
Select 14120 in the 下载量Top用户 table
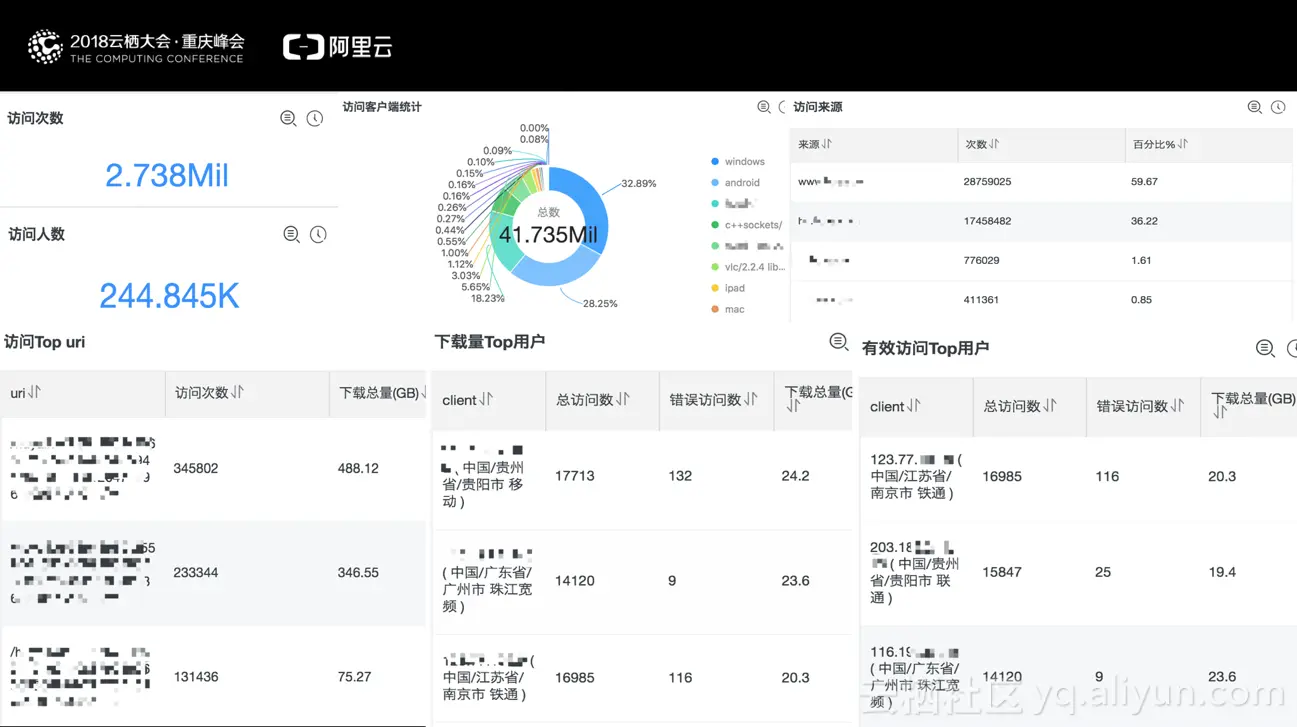(x=575, y=581)
